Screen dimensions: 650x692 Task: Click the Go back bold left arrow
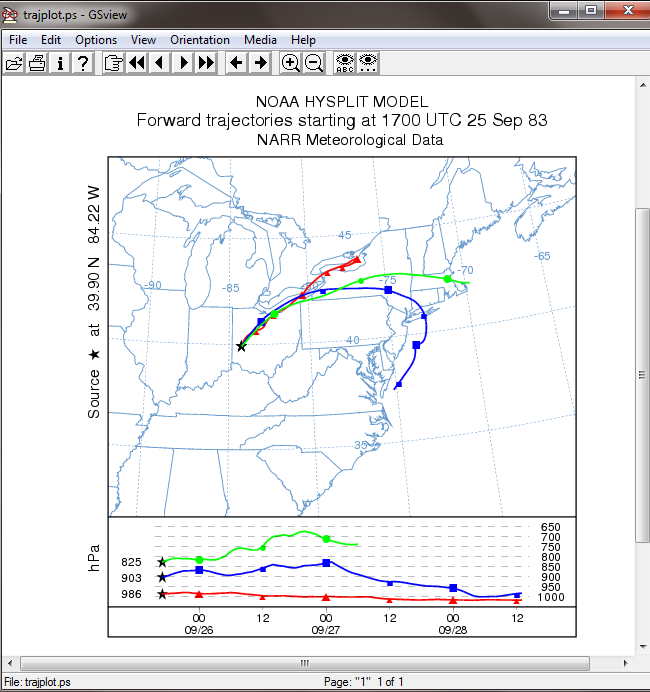coord(237,63)
